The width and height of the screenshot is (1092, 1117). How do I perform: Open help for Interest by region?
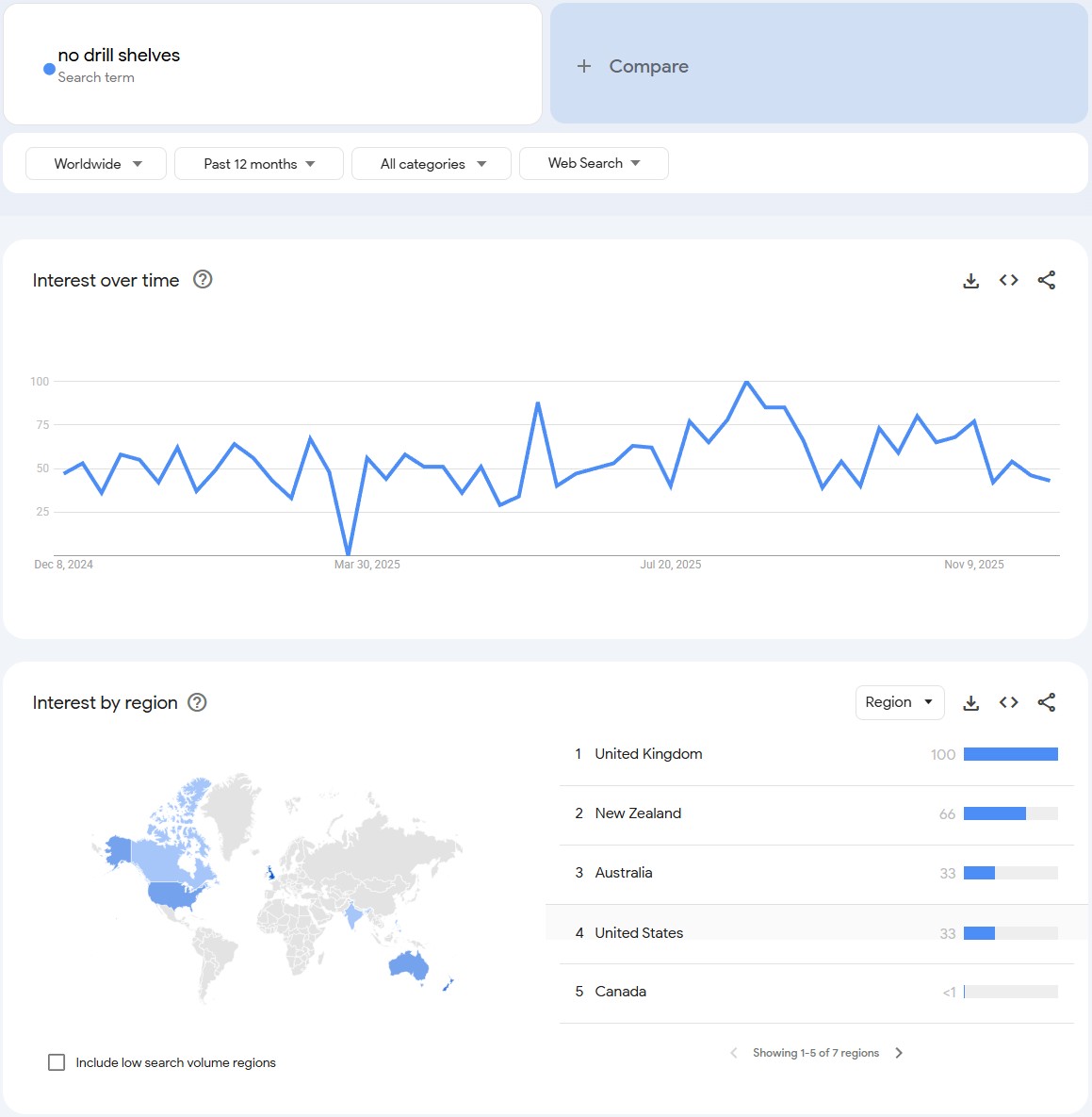pyautogui.click(x=197, y=702)
